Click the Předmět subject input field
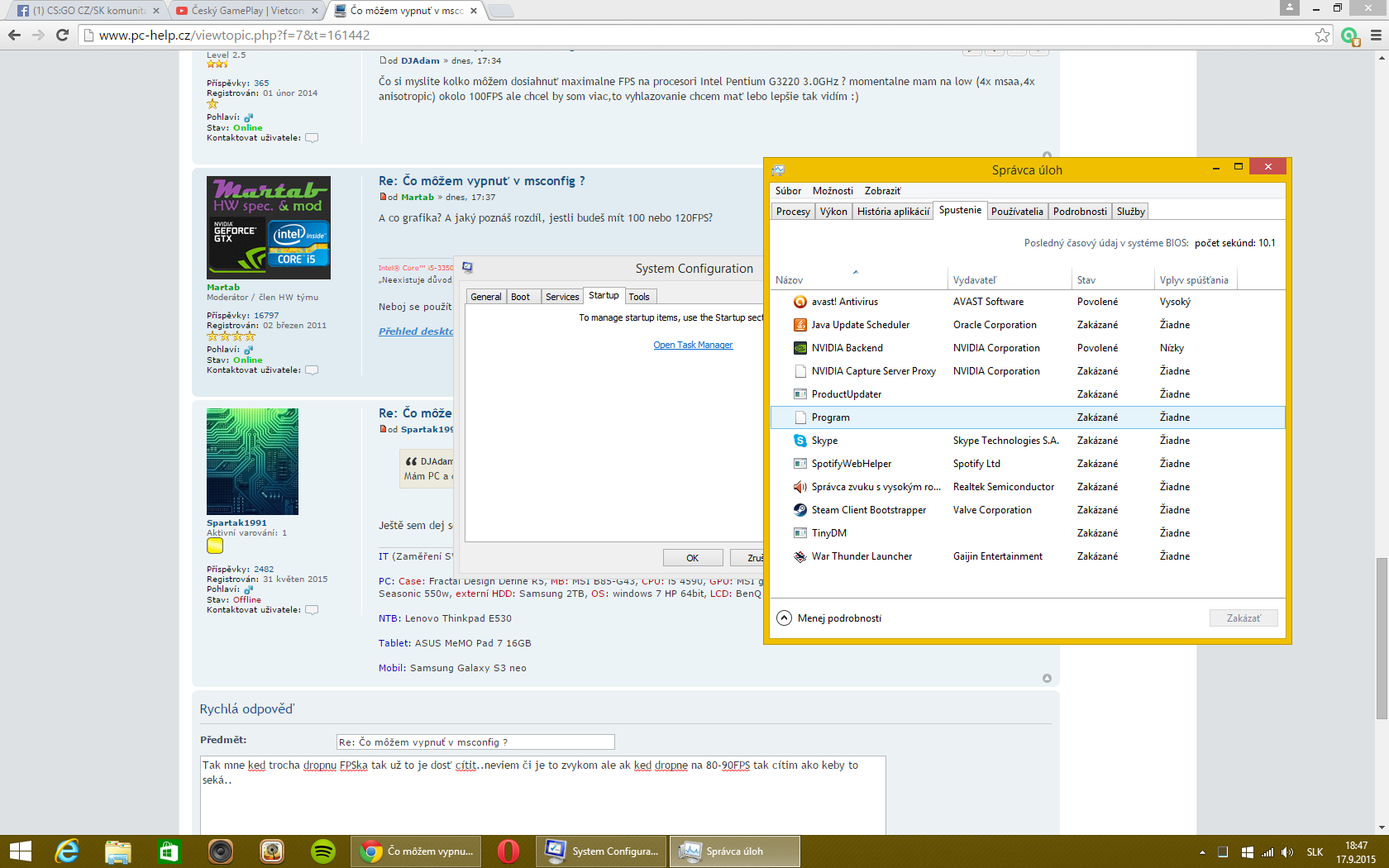Screen dimensions: 1389x868 pos(475,742)
